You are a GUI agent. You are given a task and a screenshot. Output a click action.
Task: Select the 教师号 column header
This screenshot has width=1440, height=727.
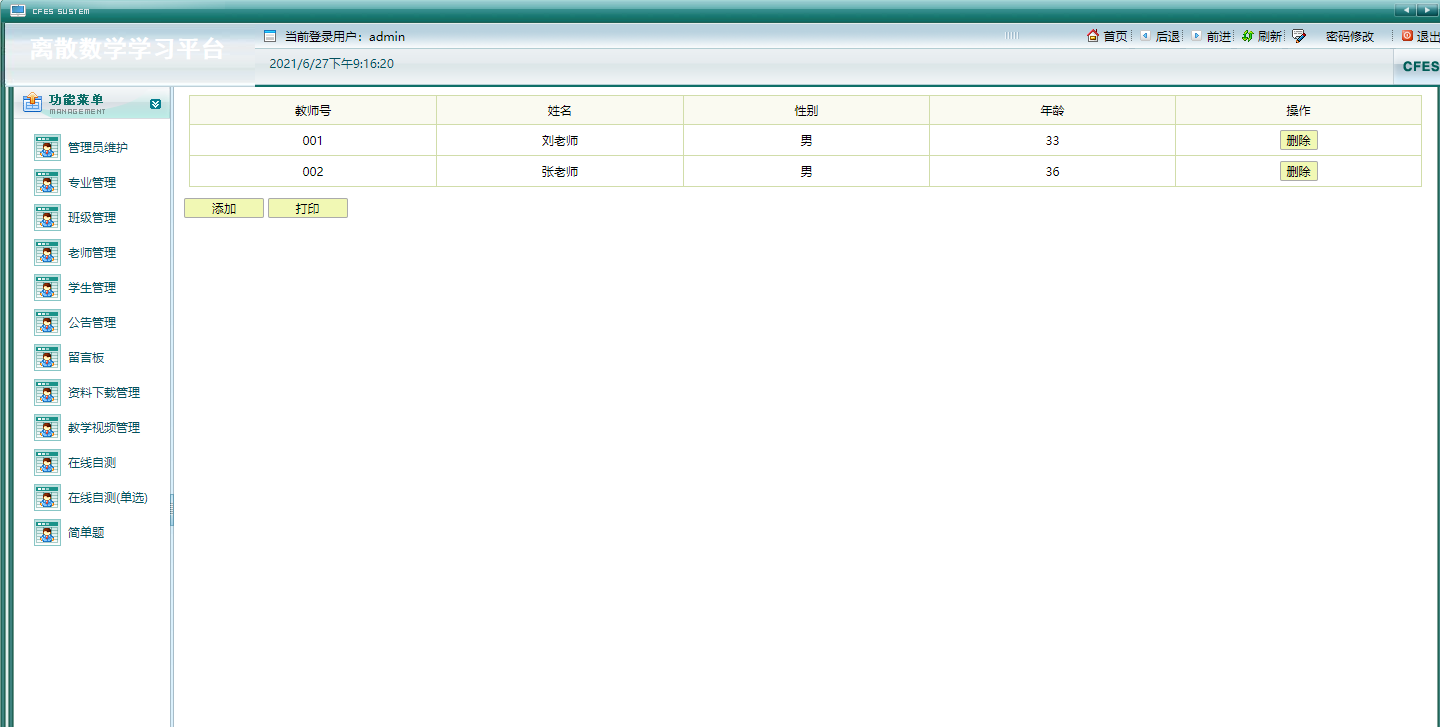pyautogui.click(x=313, y=110)
